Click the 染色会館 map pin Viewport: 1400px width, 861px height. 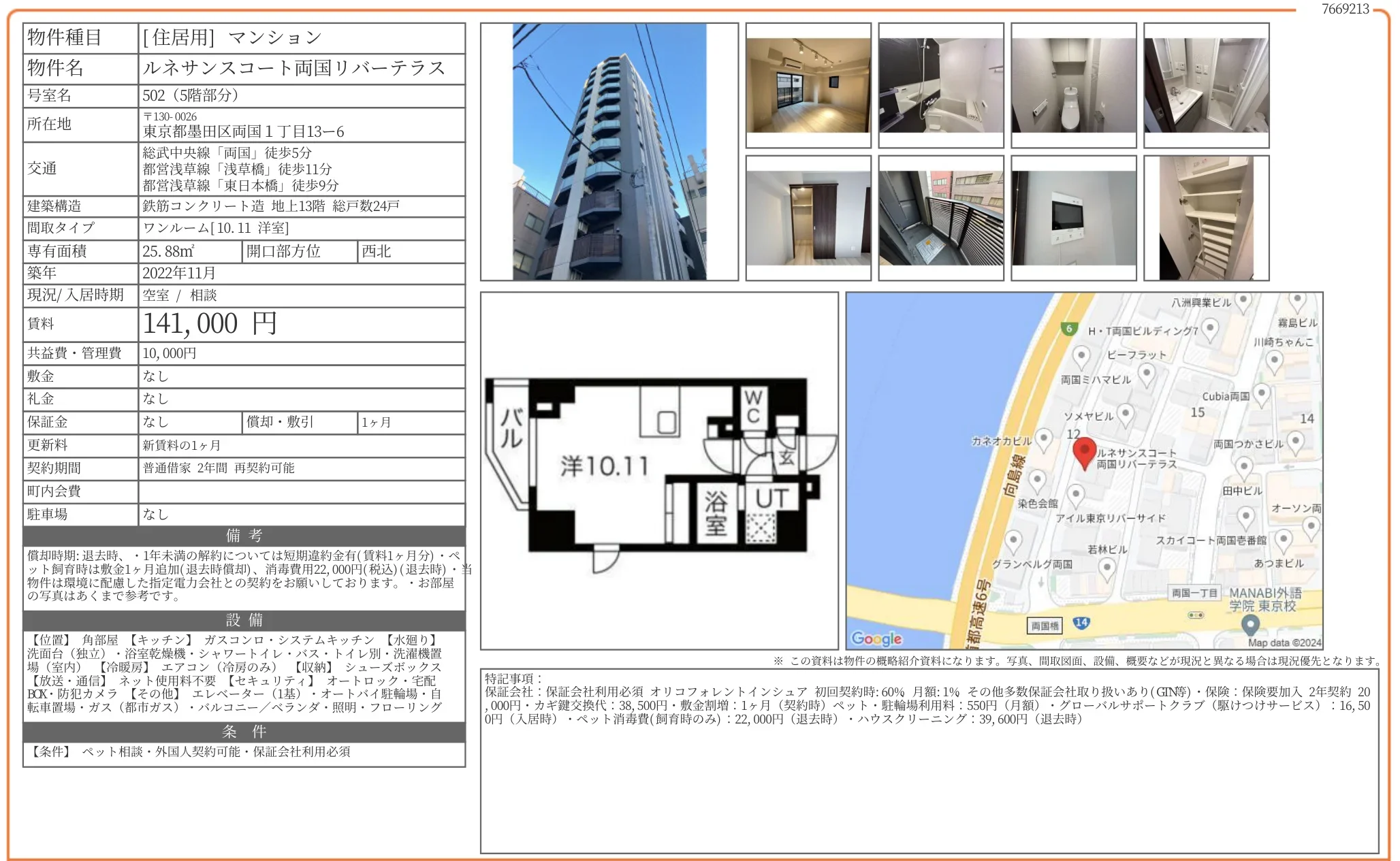tap(1037, 481)
